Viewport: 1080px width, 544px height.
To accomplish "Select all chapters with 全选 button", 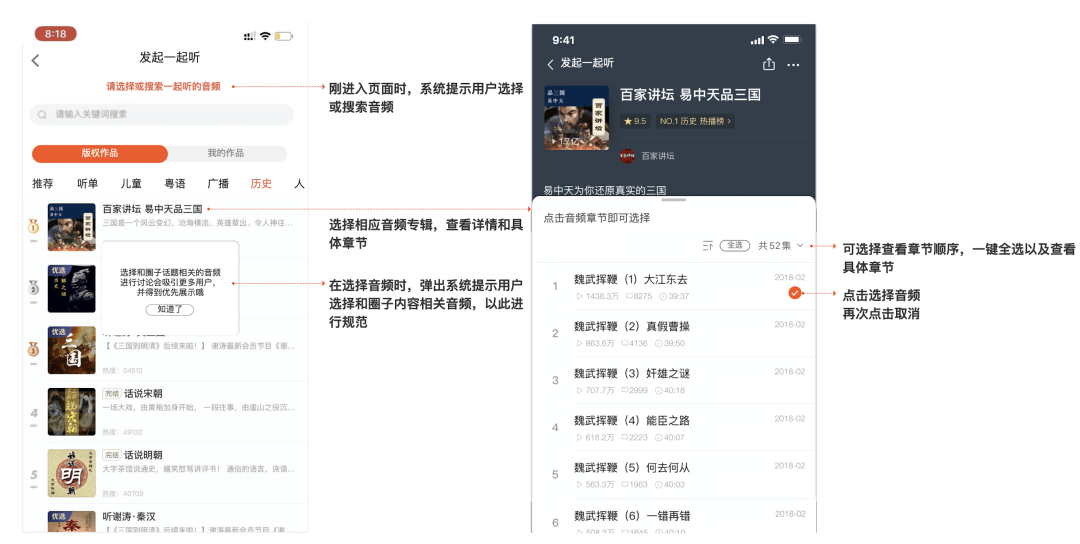I will (x=735, y=245).
